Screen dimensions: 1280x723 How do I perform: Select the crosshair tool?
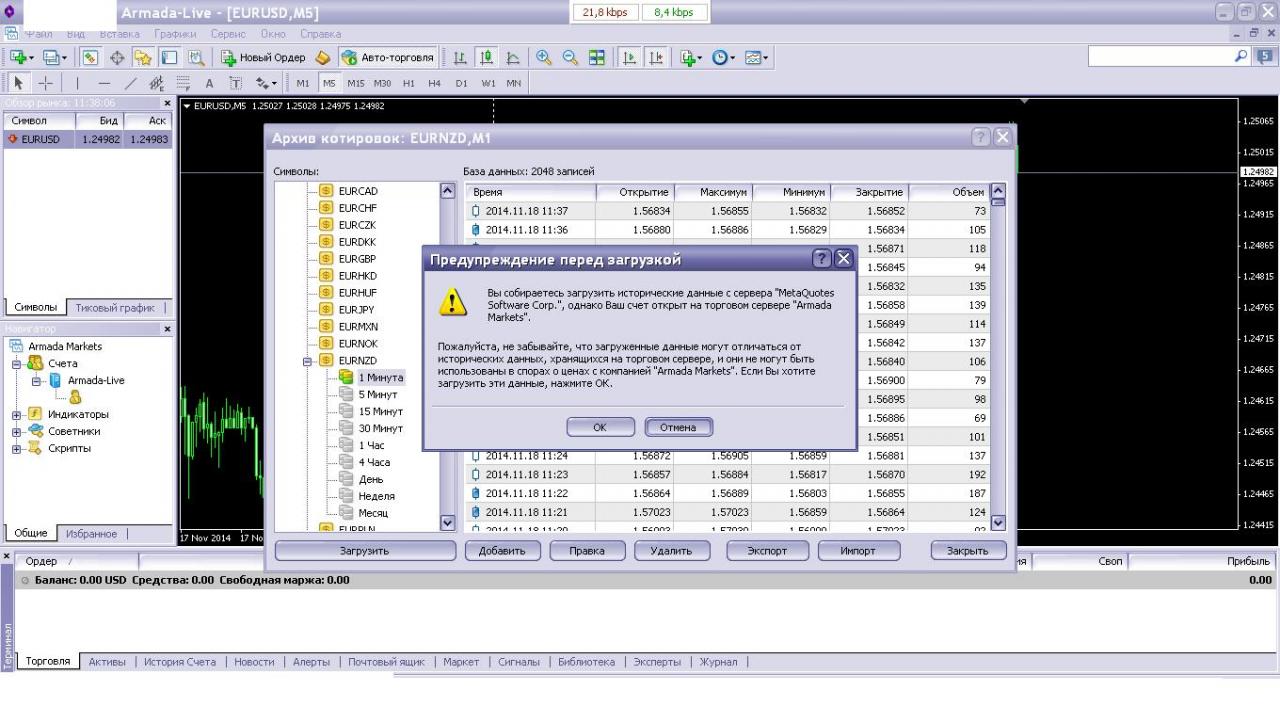(x=46, y=83)
